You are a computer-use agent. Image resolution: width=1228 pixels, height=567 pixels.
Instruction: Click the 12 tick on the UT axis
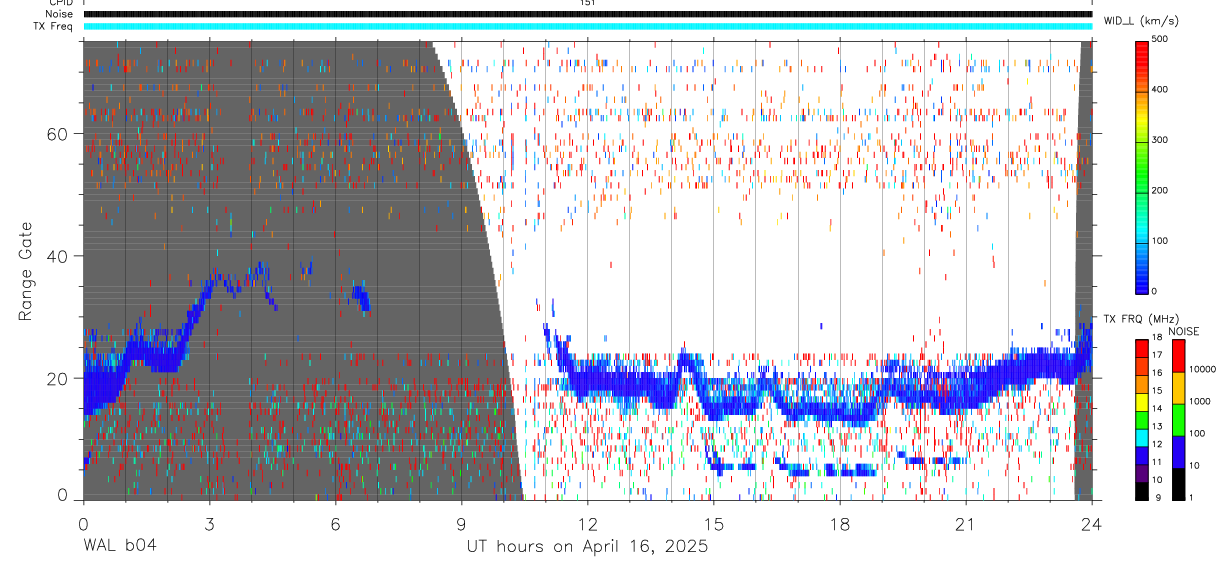pyautogui.click(x=587, y=524)
